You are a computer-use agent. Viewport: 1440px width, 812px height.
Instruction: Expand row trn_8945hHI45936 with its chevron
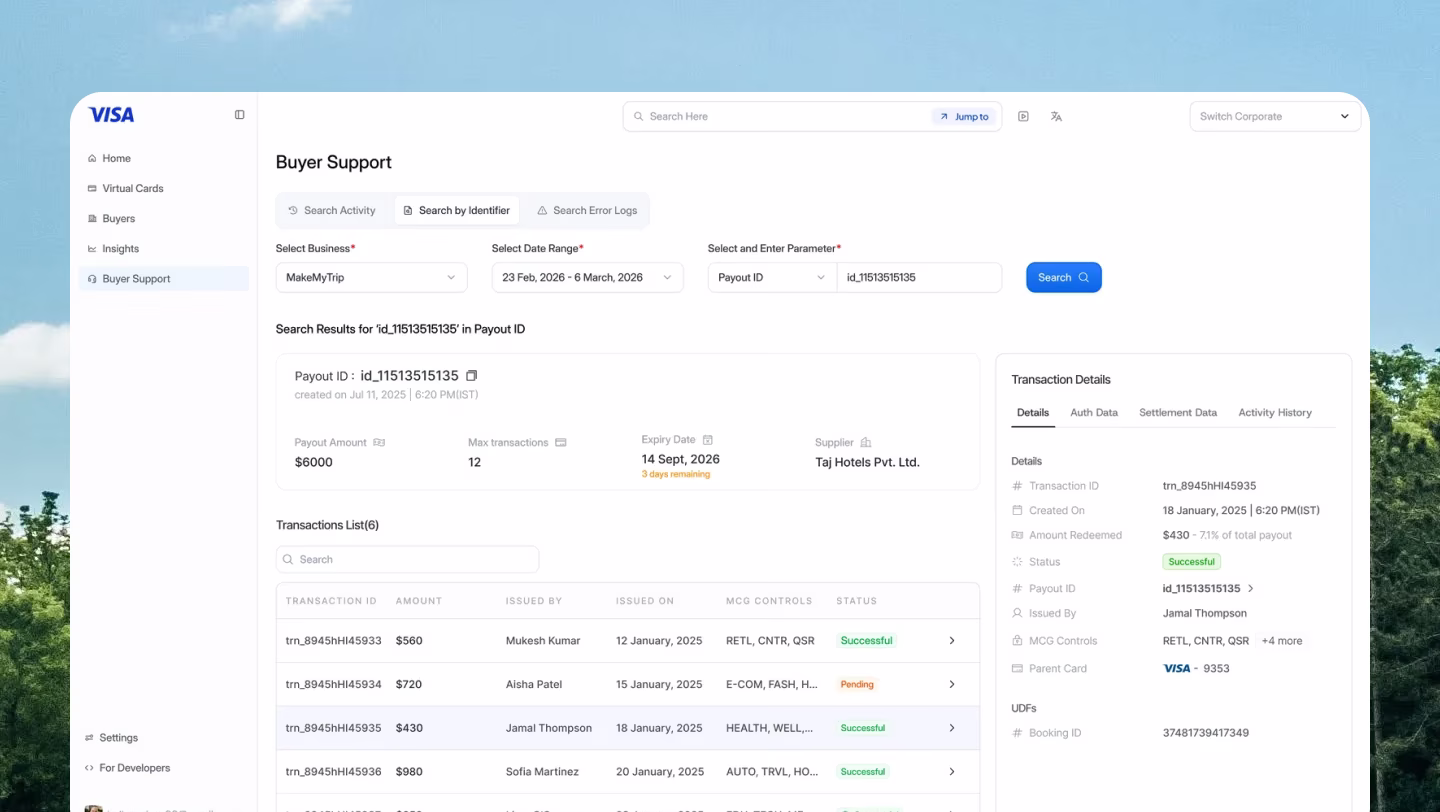tap(952, 772)
